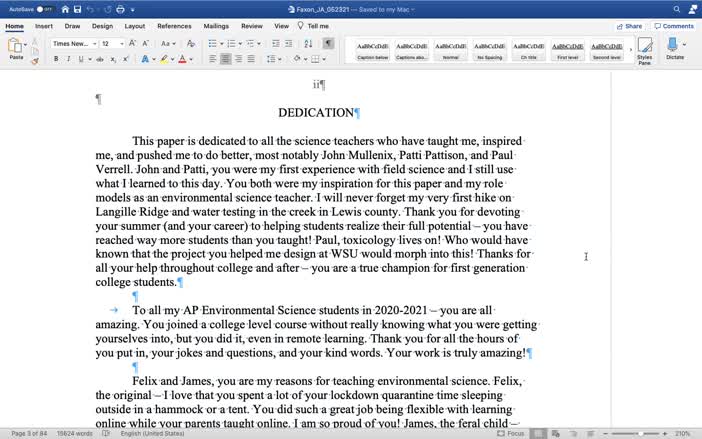Apply the No Spacing style
The width and height of the screenshot is (702, 439).
click(x=489, y=51)
